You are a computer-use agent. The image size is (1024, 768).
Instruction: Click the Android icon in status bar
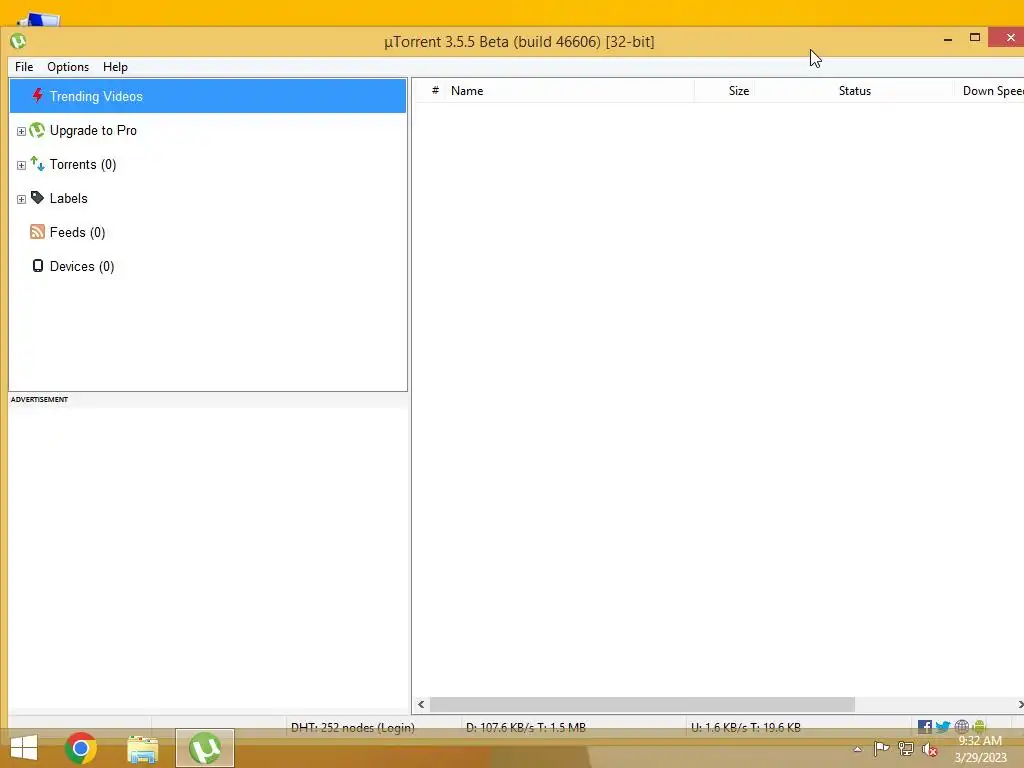click(x=979, y=727)
